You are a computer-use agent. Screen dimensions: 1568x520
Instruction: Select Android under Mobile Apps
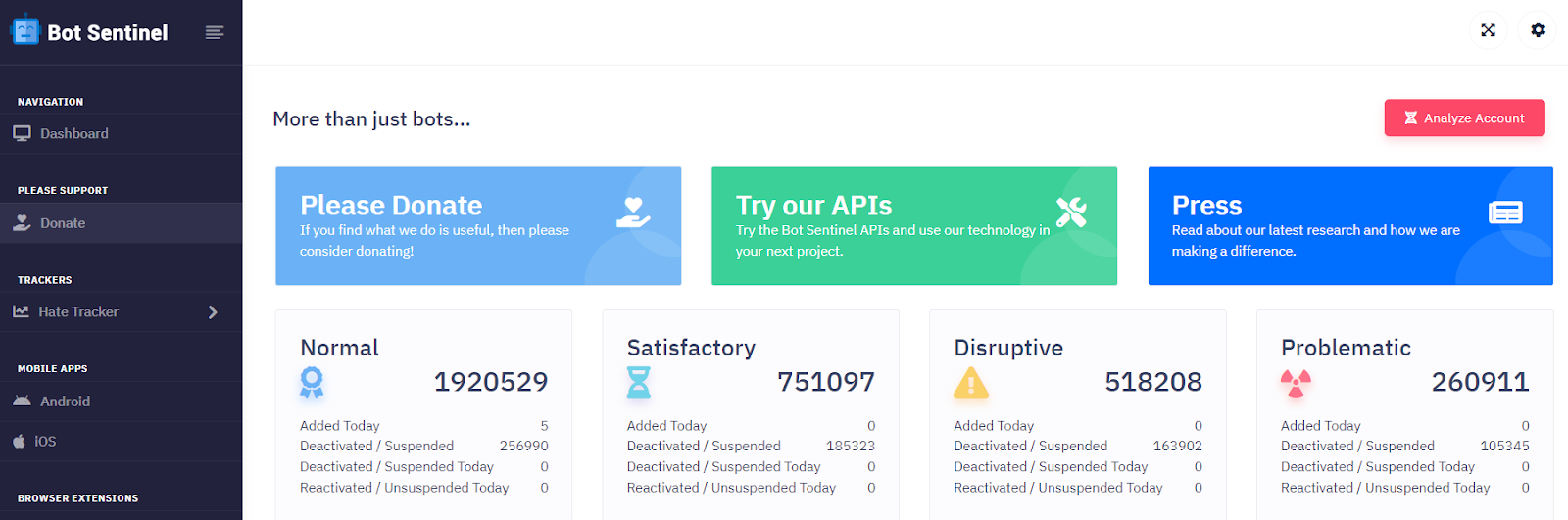coord(121,401)
